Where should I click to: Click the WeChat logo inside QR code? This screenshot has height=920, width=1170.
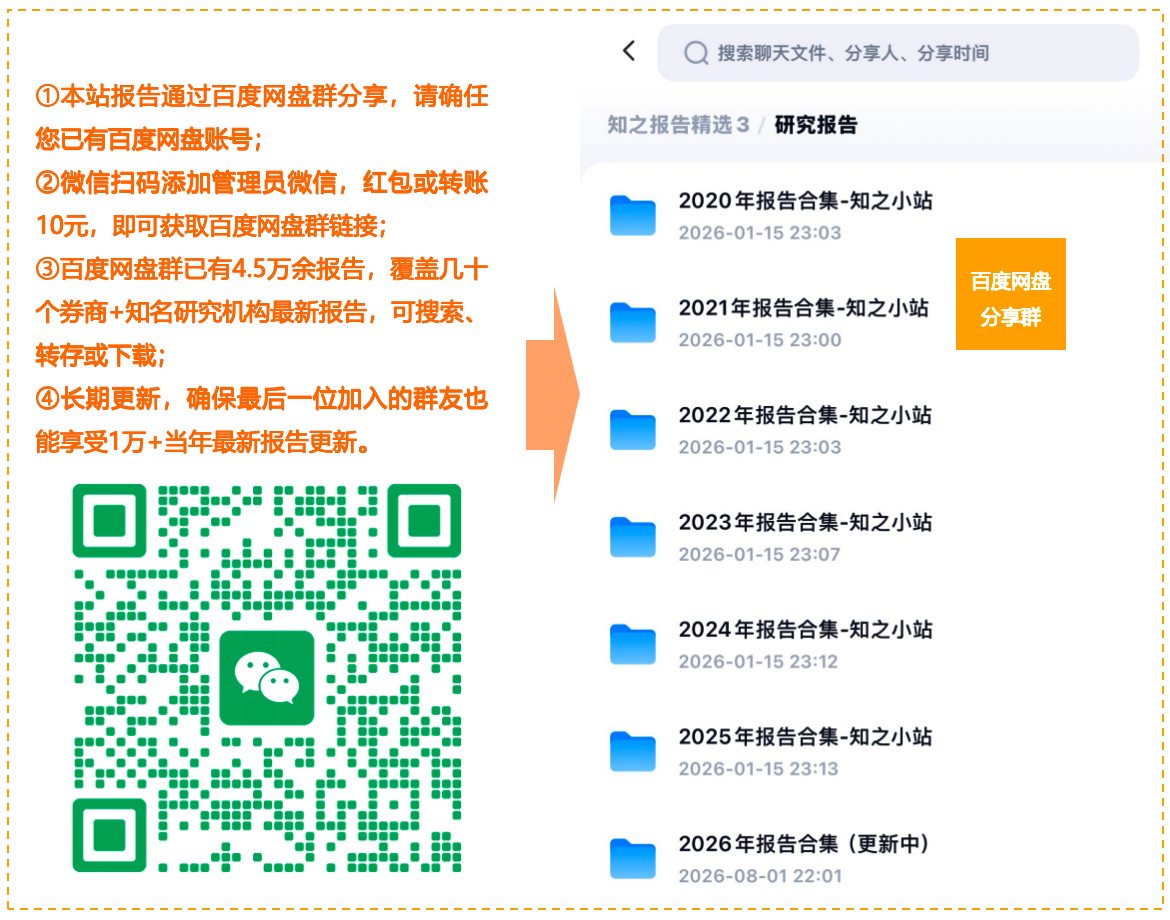pyautogui.click(x=267, y=678)
